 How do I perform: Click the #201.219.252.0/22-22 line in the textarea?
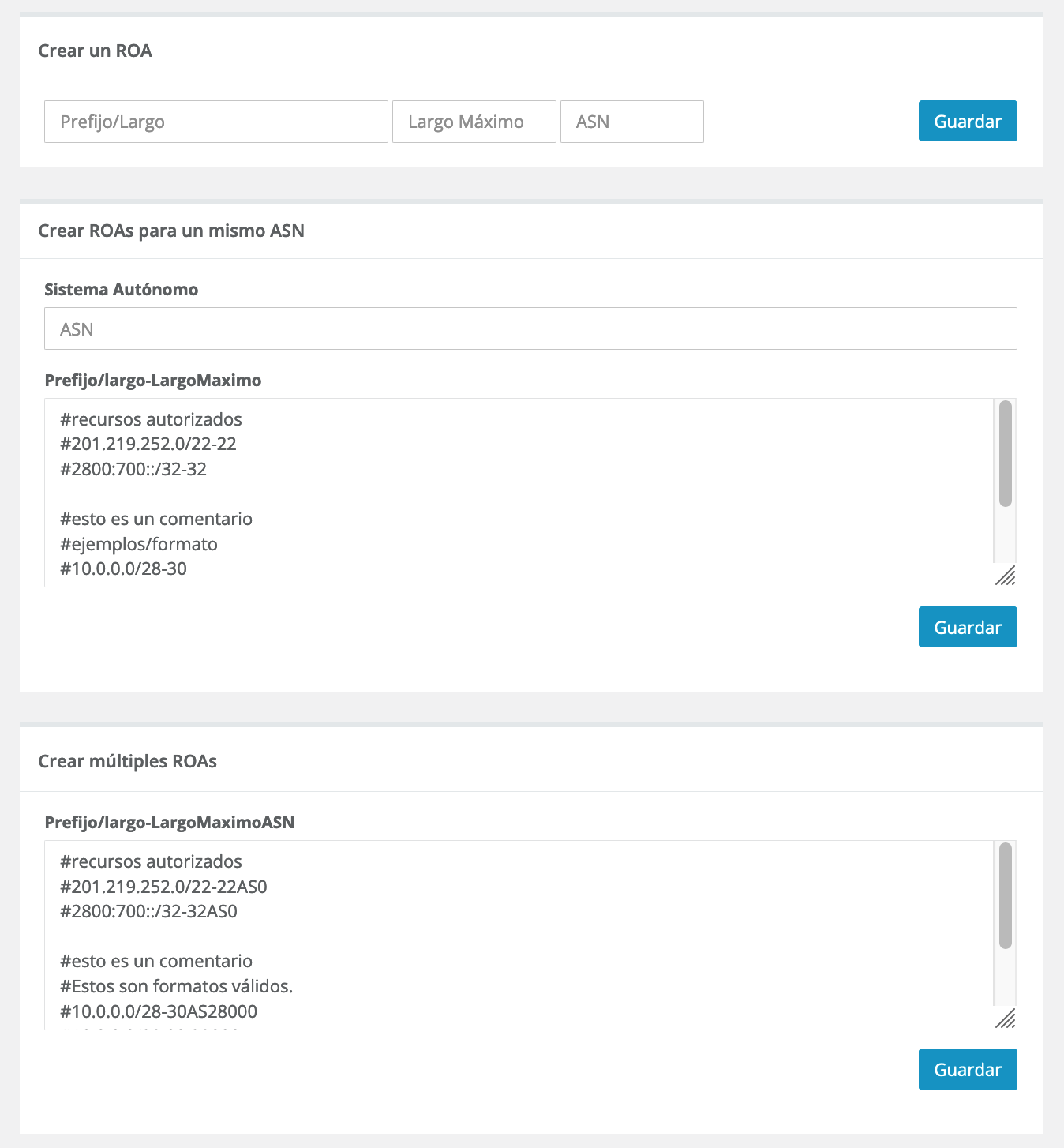[x=148, y=444]
